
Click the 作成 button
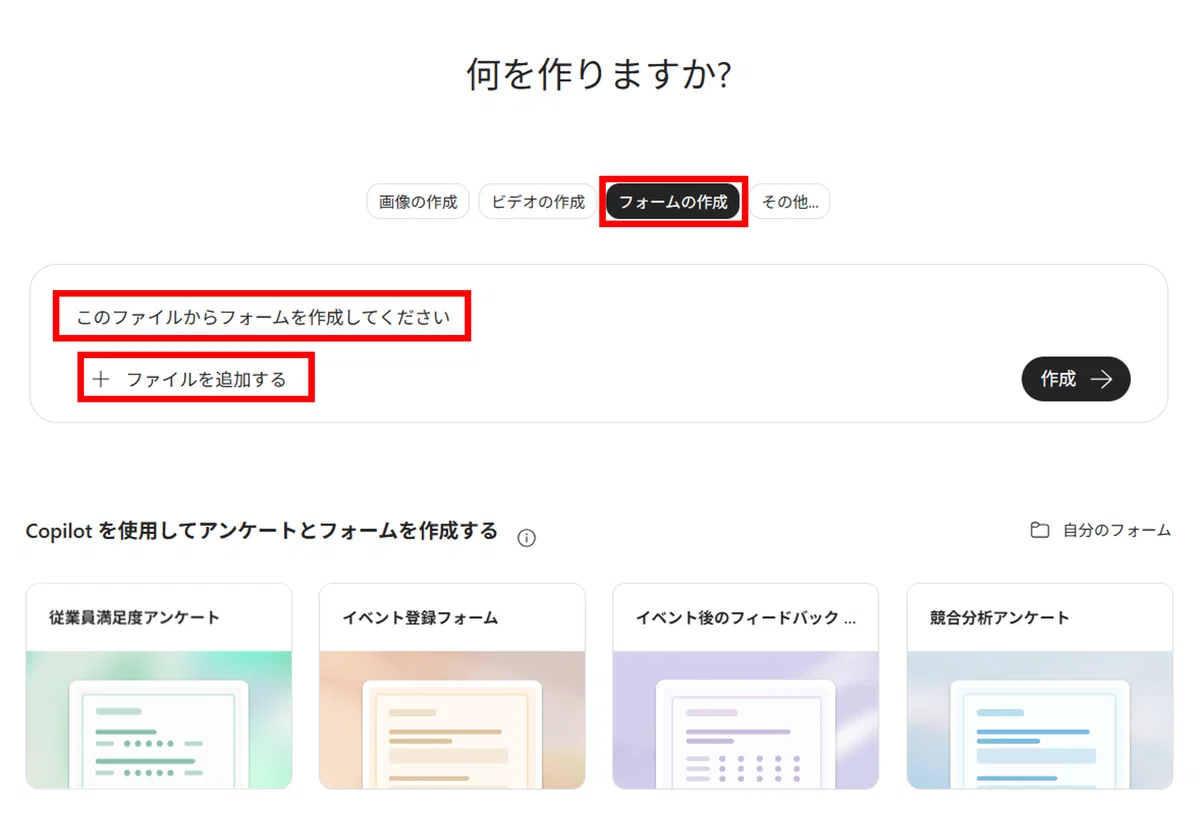[x=1076, y=379]
